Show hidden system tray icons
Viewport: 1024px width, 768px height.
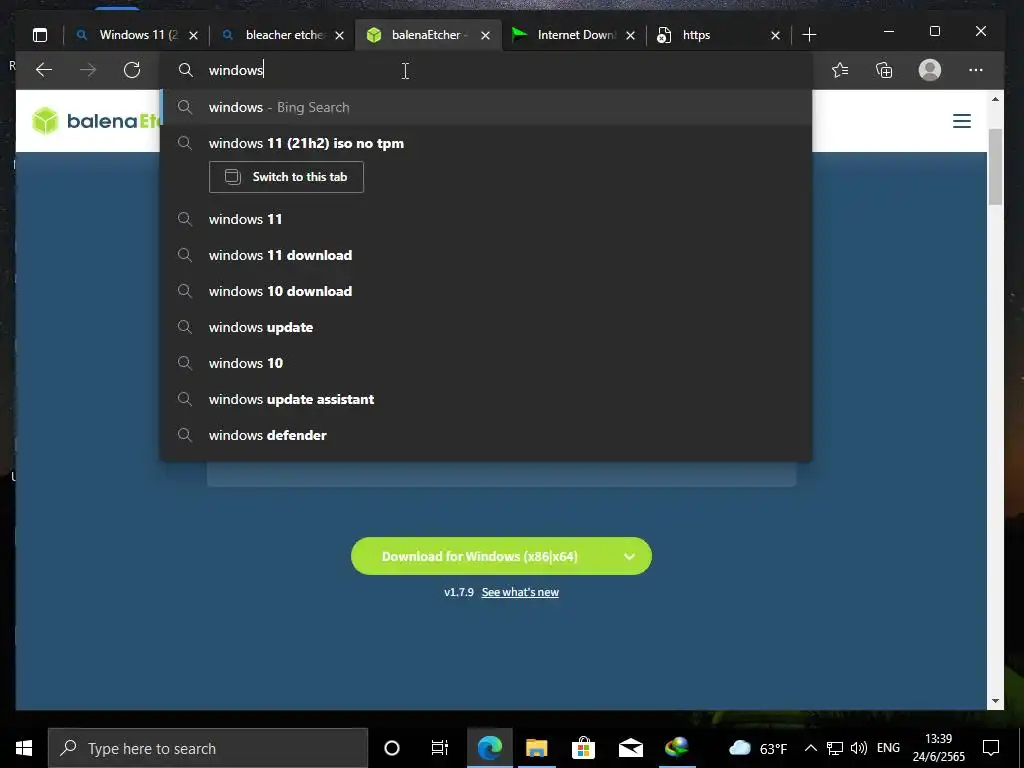810,748
